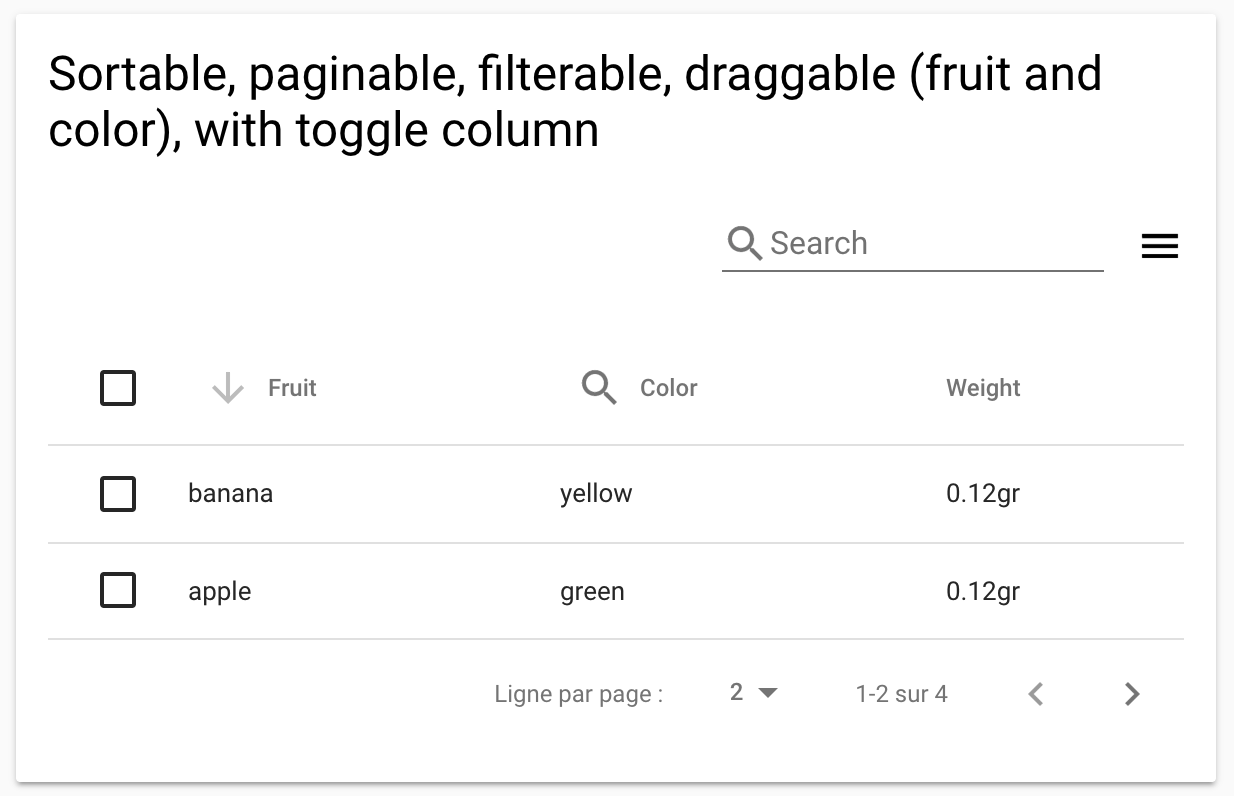Screen dimensions: 1234x796
Task: Click the apple cell
Action: pyautogui.click(x=219, y=592)
